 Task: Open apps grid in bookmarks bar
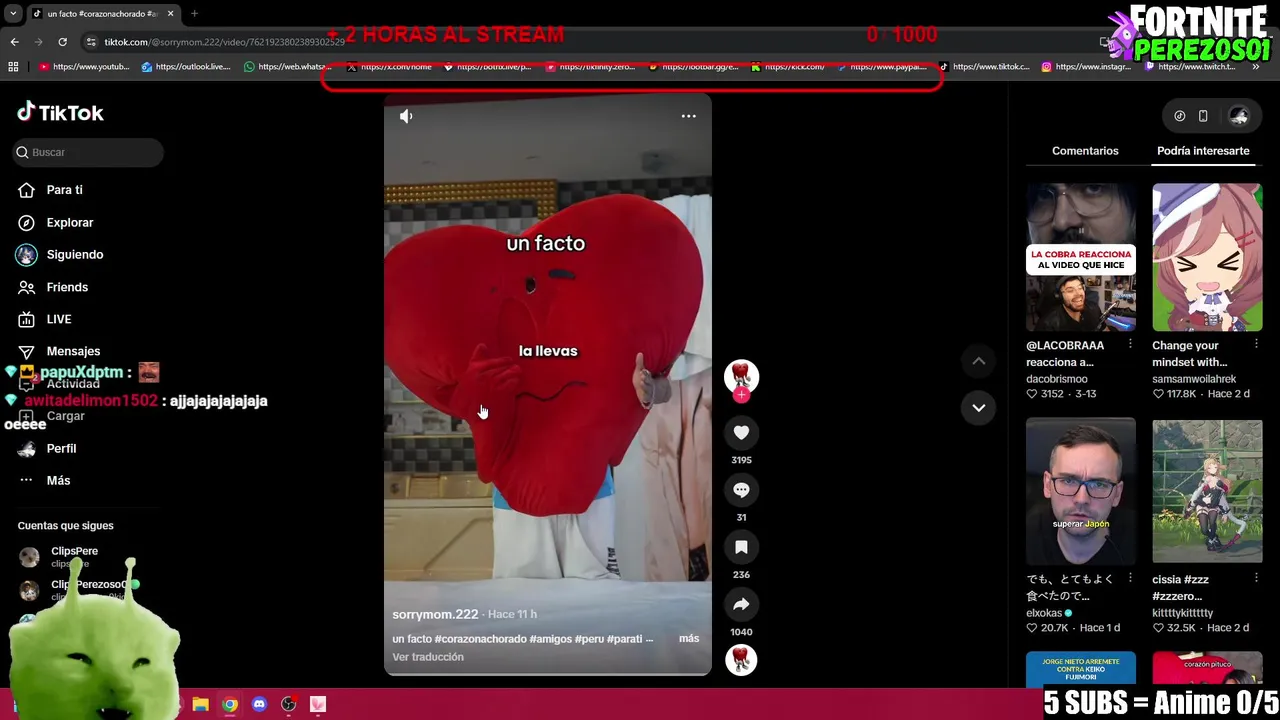13,67
